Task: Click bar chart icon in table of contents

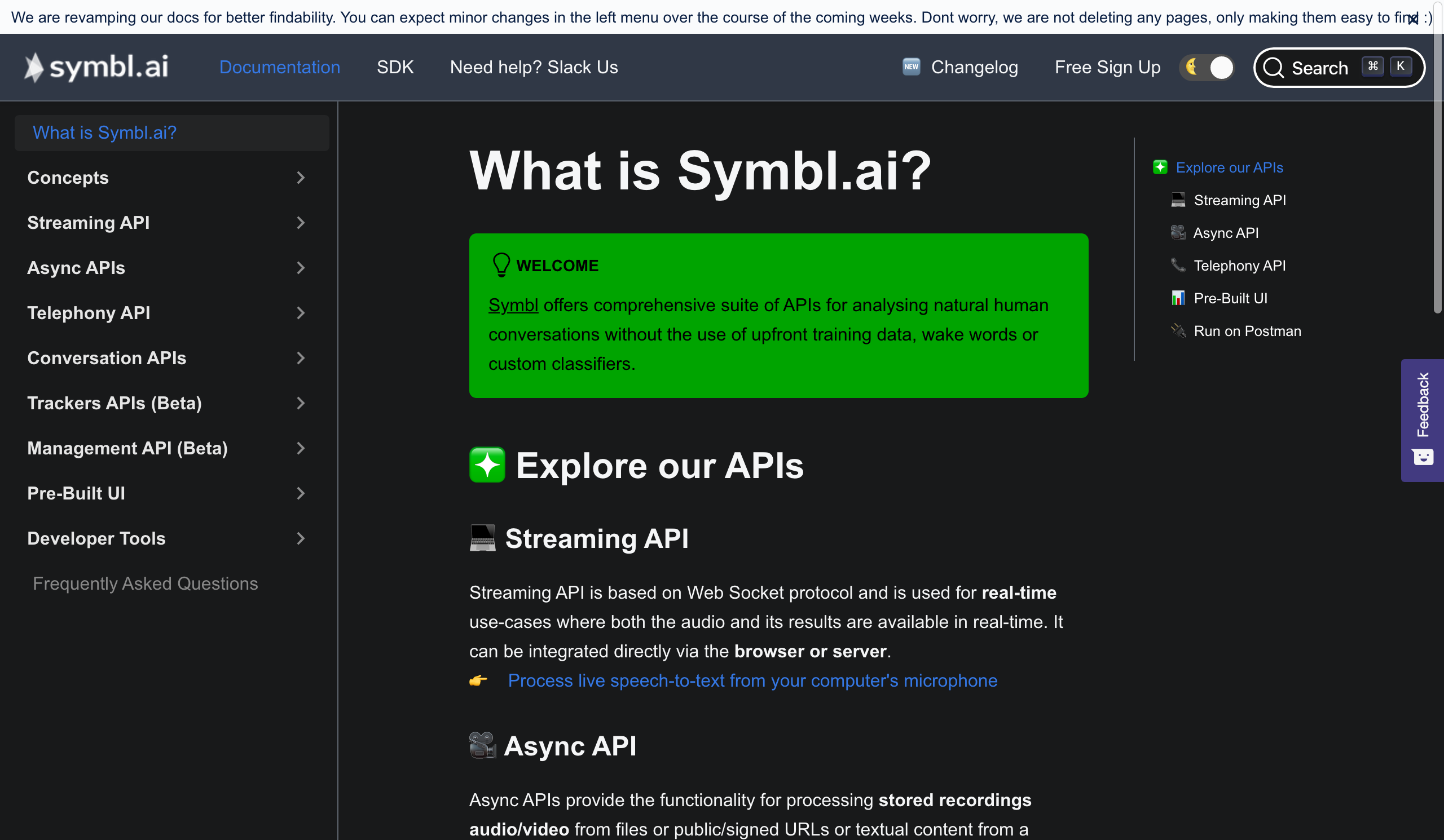Action: click(1178, 298)
